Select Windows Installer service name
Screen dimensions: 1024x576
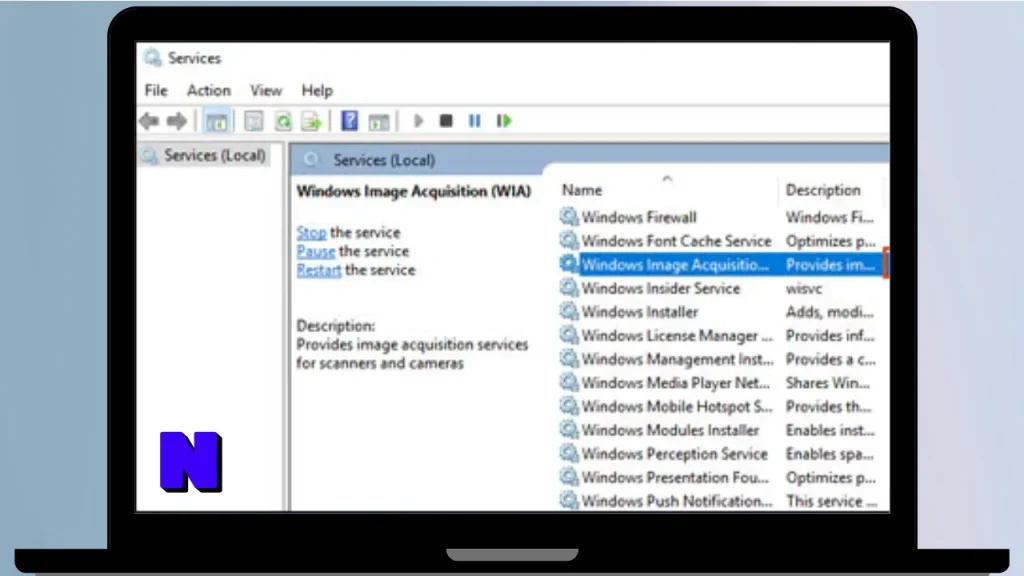(640, 312)
